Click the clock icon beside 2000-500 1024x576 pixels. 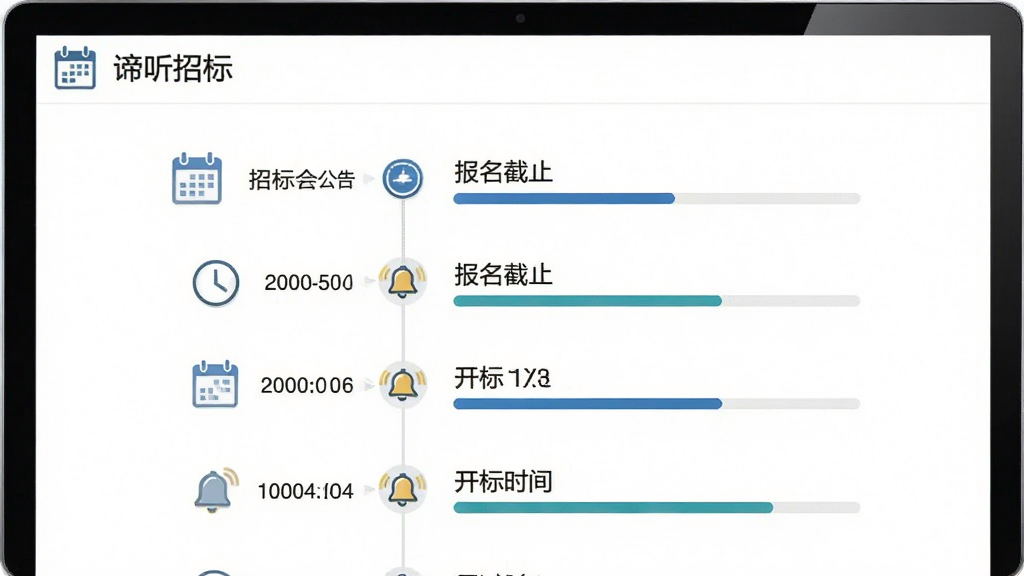(216, 283)
